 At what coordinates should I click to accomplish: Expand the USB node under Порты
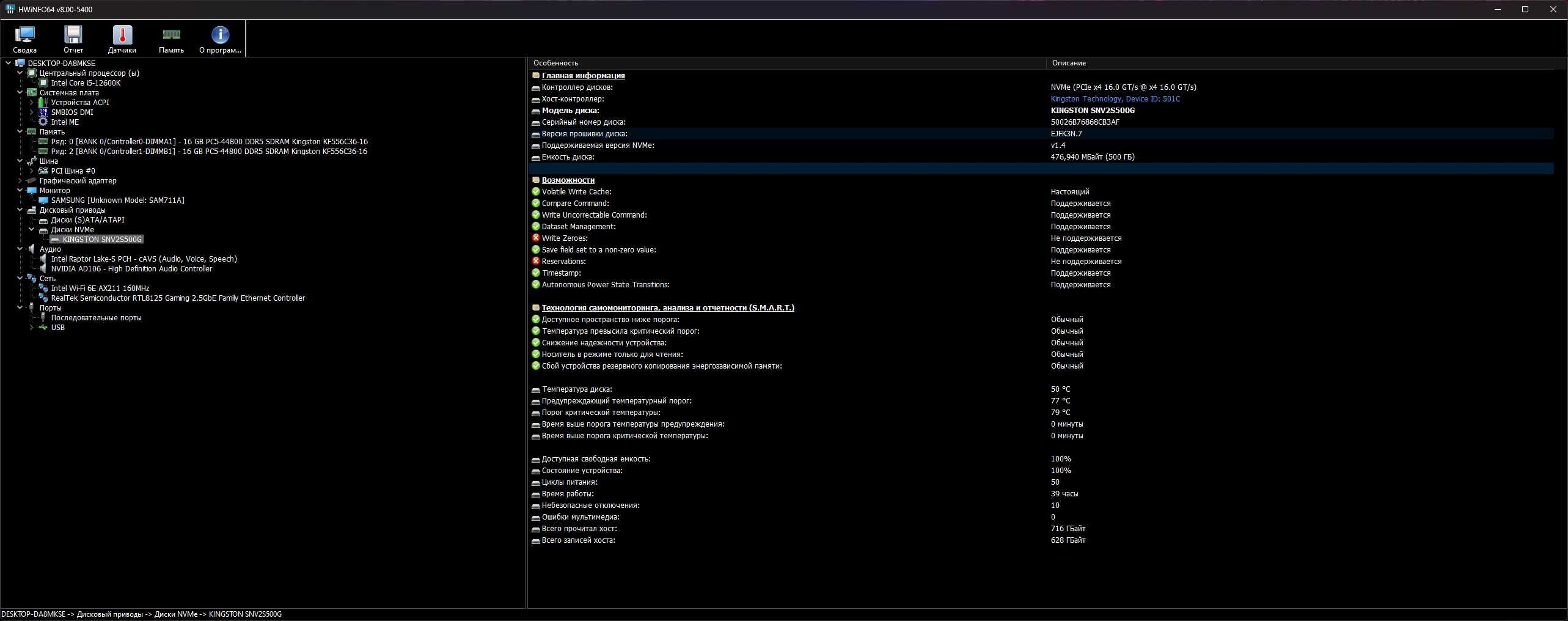(x=31, y=327)
